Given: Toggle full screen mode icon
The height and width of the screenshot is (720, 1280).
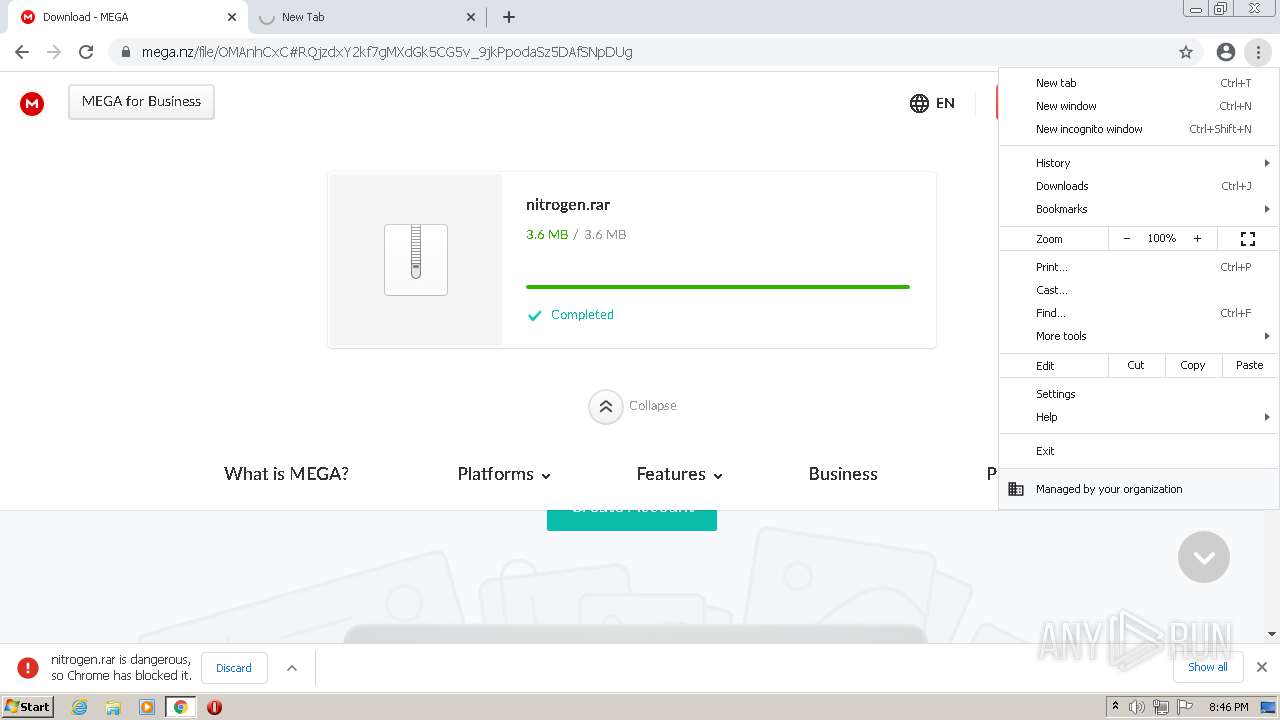Looking at the screenshot, I should (x=1248, y=239).
